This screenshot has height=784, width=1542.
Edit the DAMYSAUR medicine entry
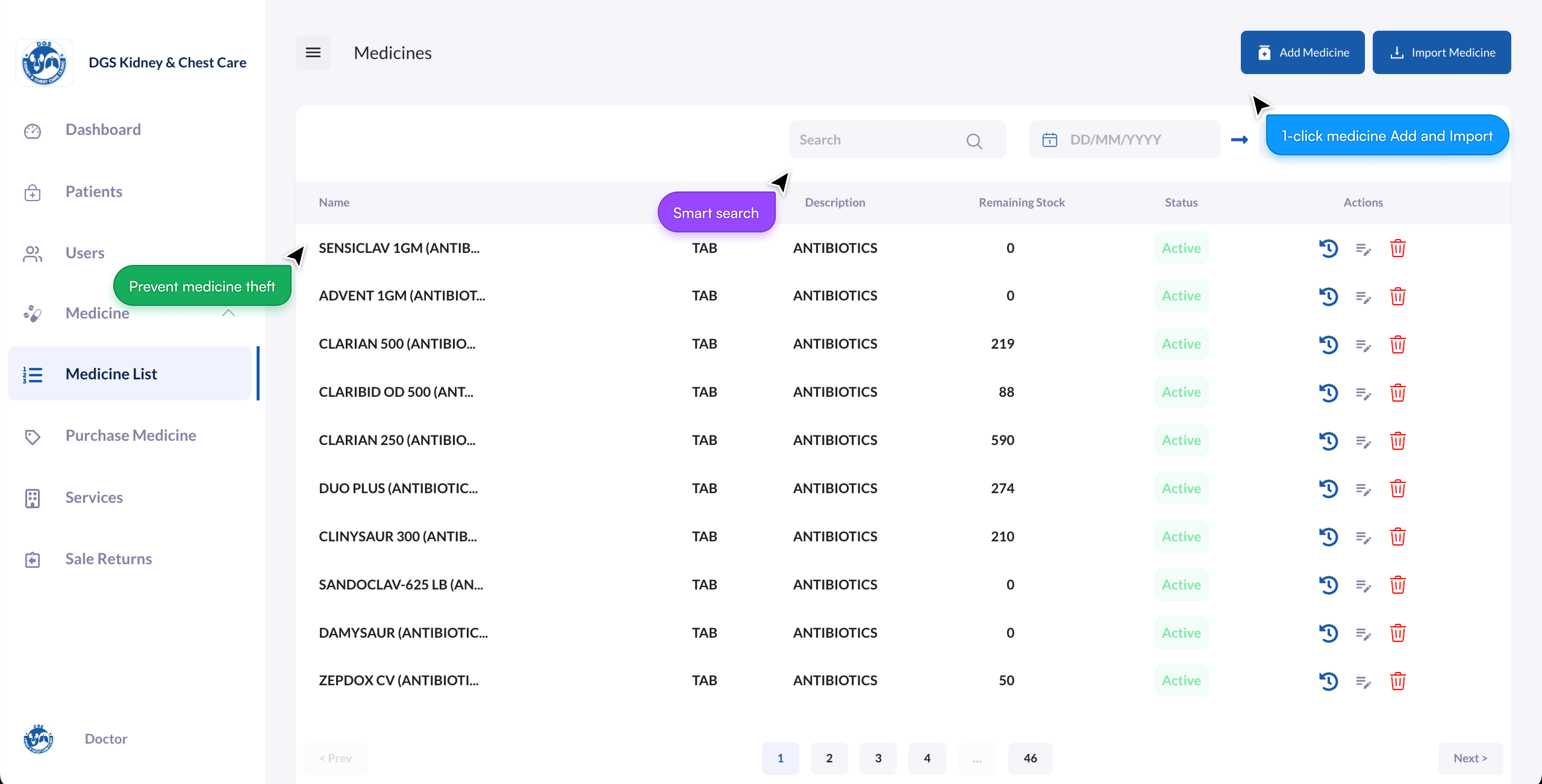1363,633
